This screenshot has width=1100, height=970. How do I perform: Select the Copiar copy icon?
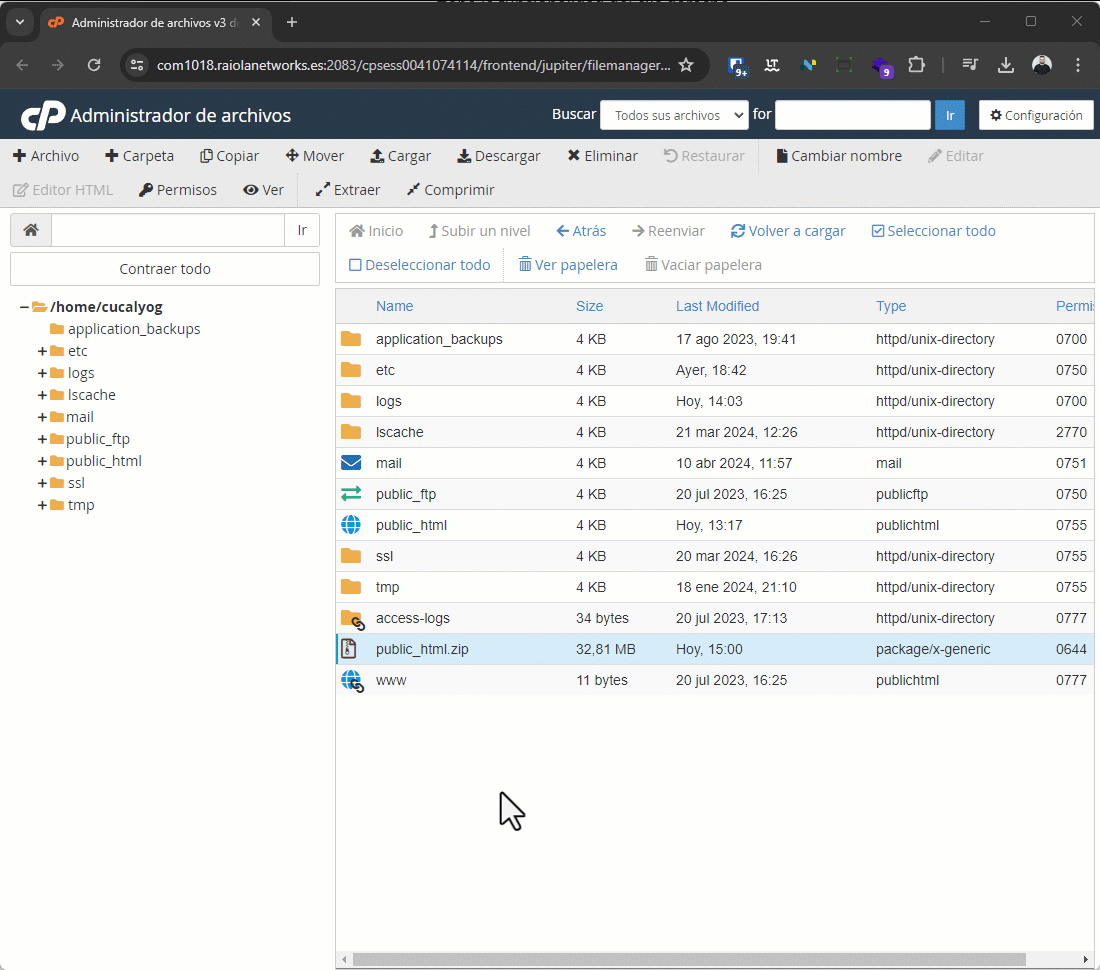coord(229,156)
